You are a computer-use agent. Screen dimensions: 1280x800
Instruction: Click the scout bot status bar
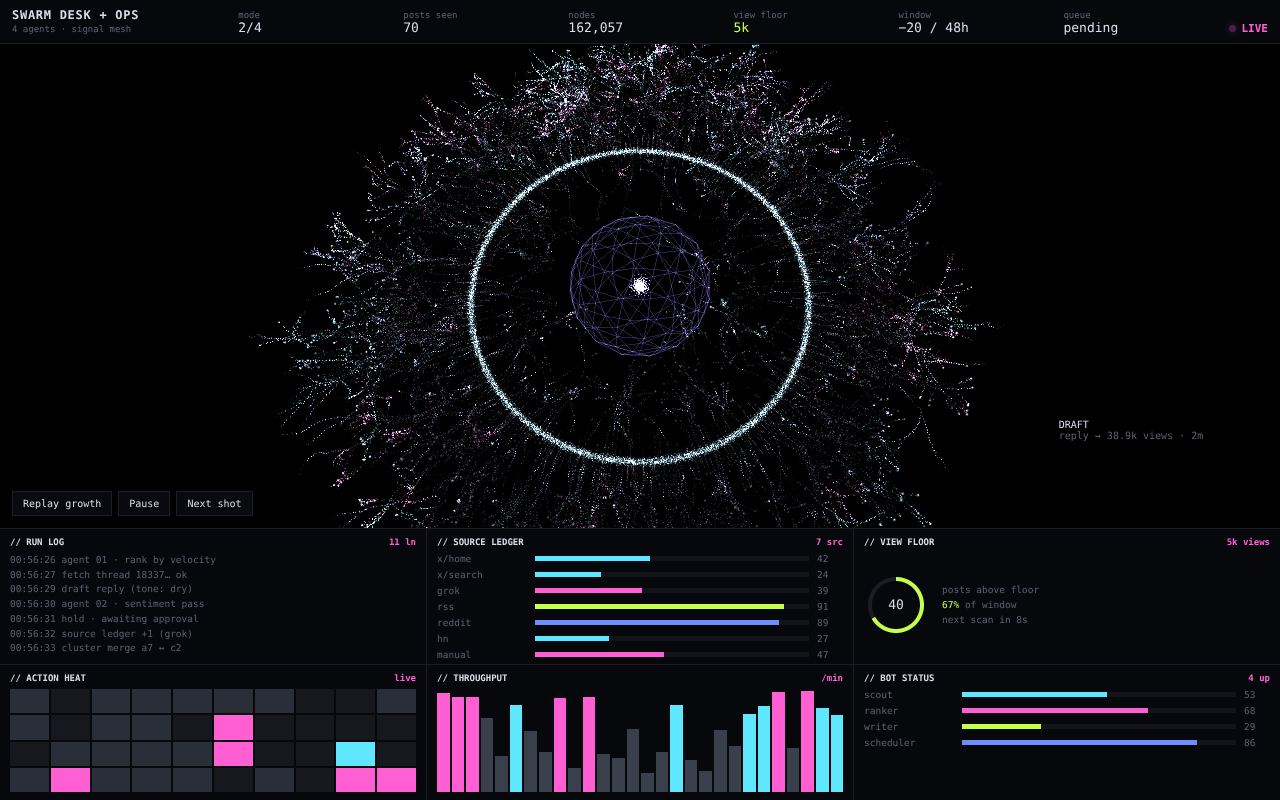1099,695
